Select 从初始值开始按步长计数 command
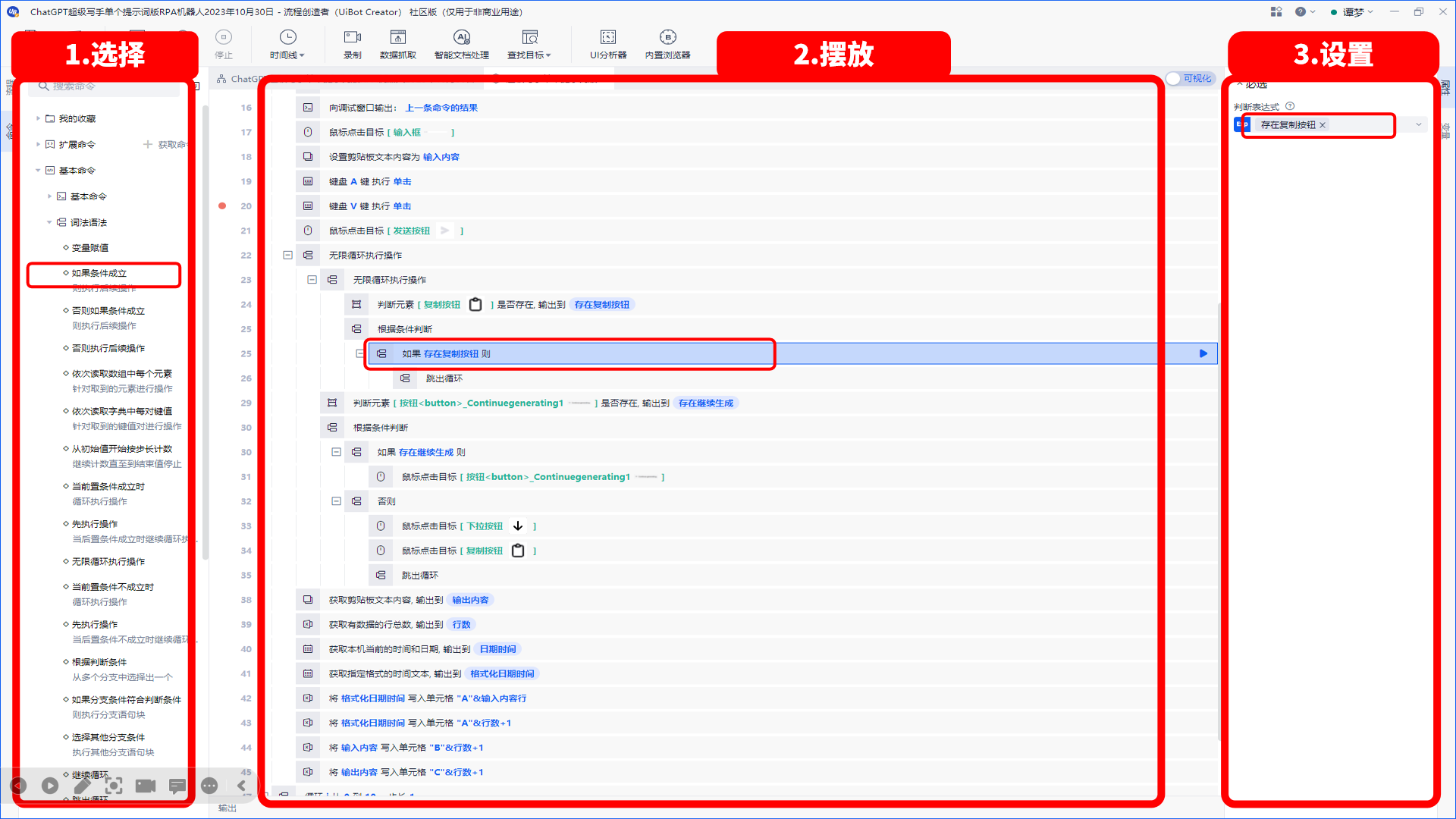 (x=121, y=449)
